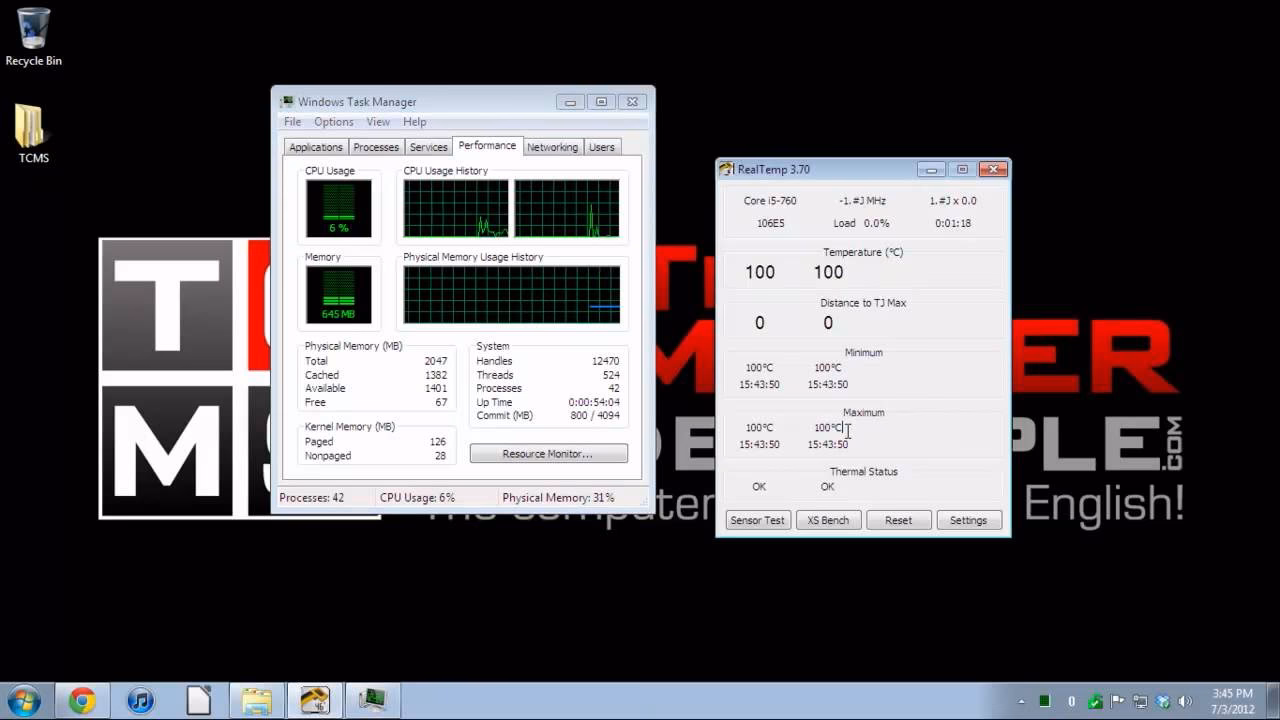Click status bar text "CPU Usage: 6%"
This screenshot has width=1280, height=720.
click(417, 498)
